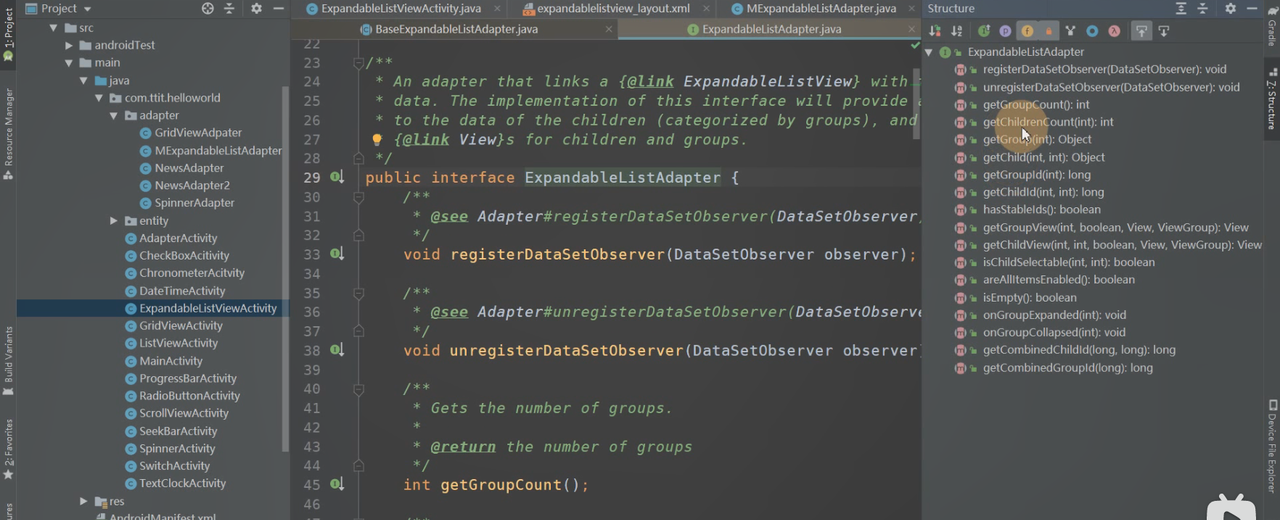Expand the androidTest folder
The width and height of the screenshot is (1280, 520).
[69, 46]
